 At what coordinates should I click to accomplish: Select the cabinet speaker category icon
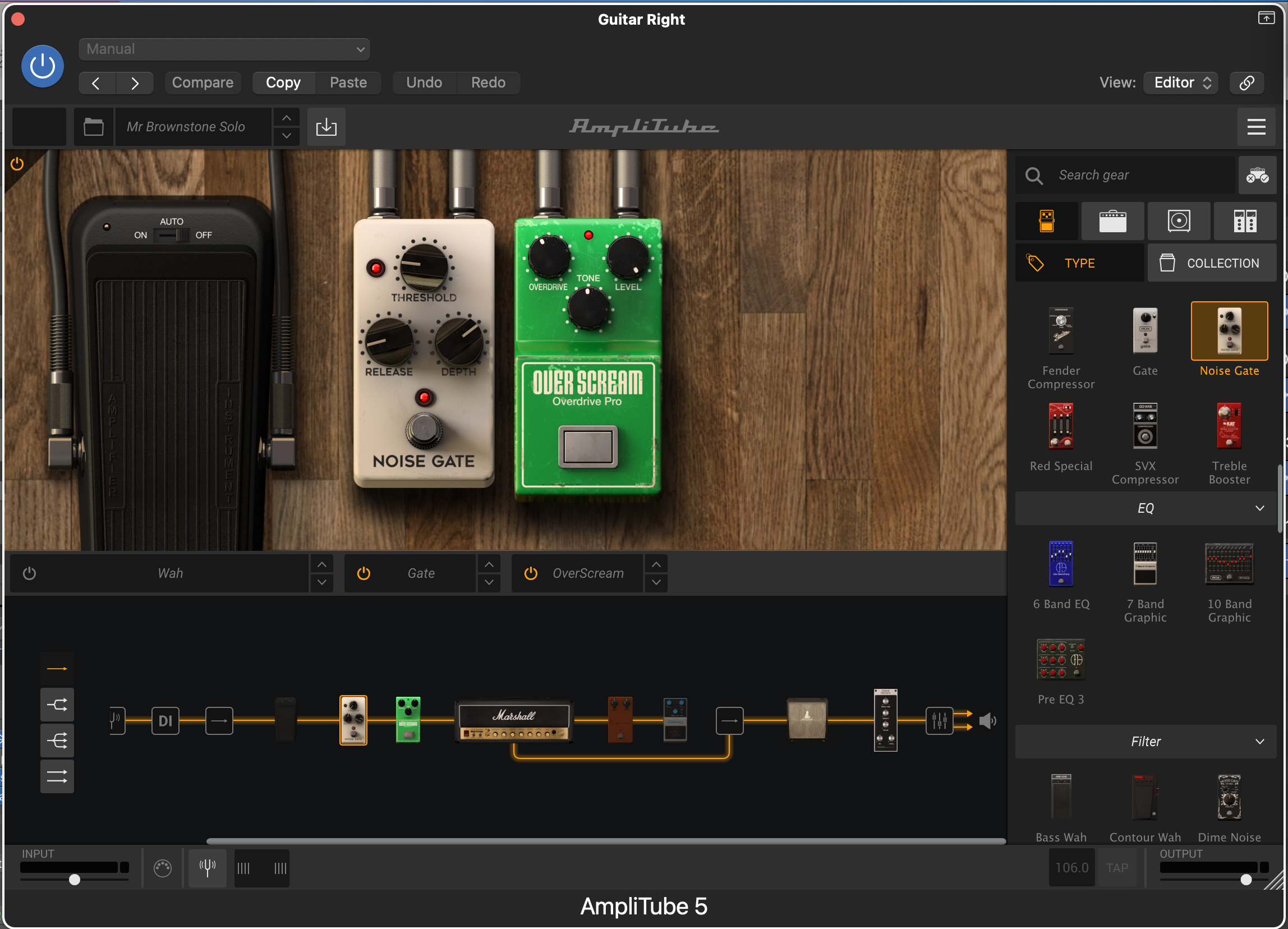tap(1179, 221)
